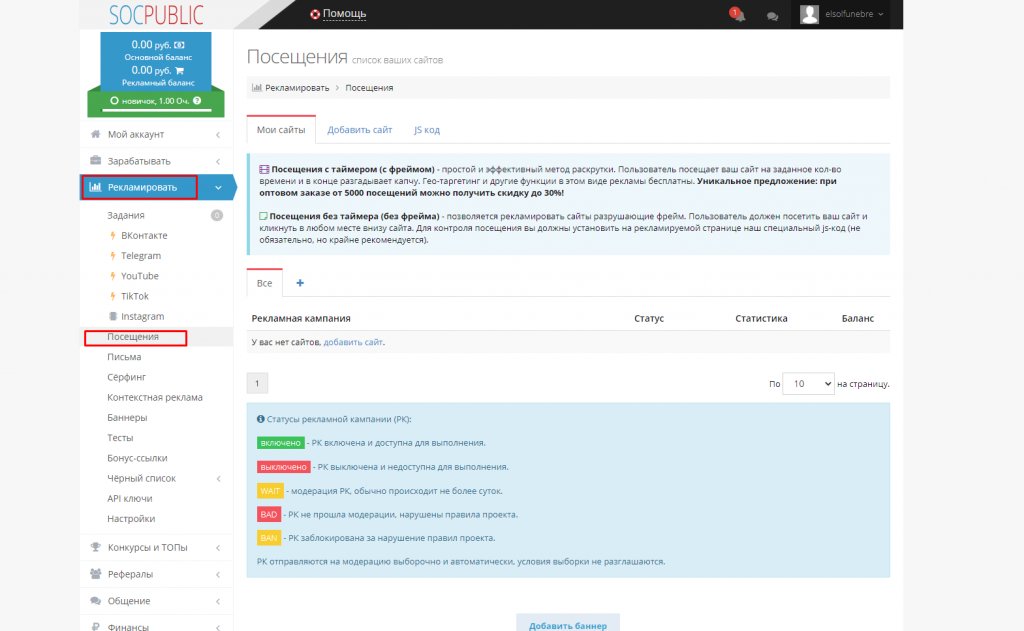Image resolution: width=1024 pixels, height=631 pixels.
Task: Click the question mark icon beside новичок
Action: pos(197,101)
